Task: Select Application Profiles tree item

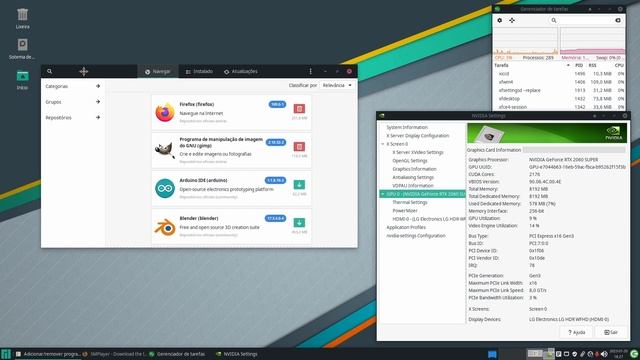Action: pos(406,227)
